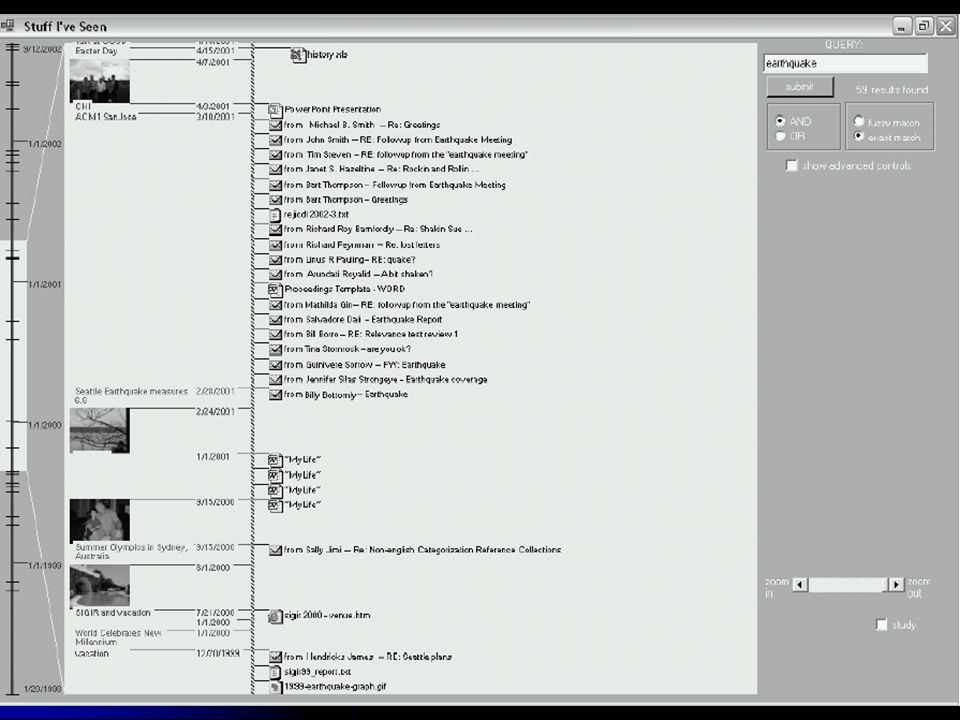Open the Easter Day group photo thumbnail
The height and width of the screenshot is (720, 960).
(x=100, y=81)
